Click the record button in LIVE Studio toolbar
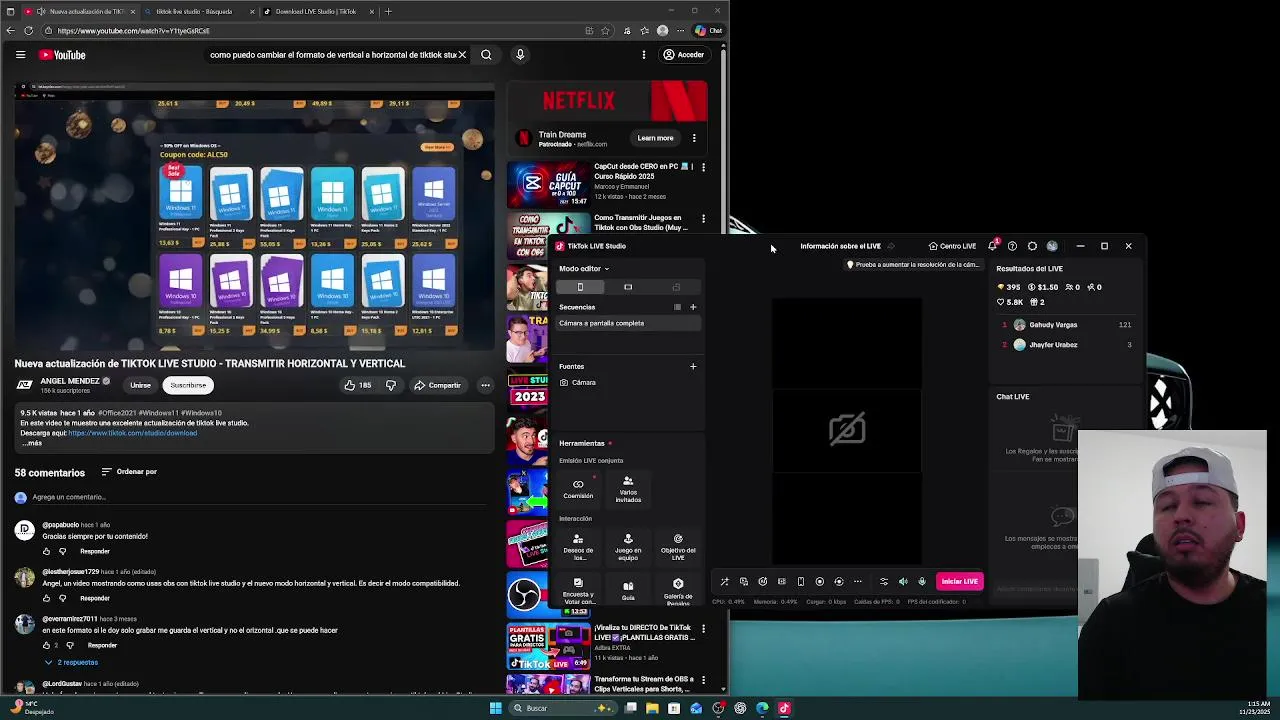This screenshot has width=1280, height=720. (819, 581)
